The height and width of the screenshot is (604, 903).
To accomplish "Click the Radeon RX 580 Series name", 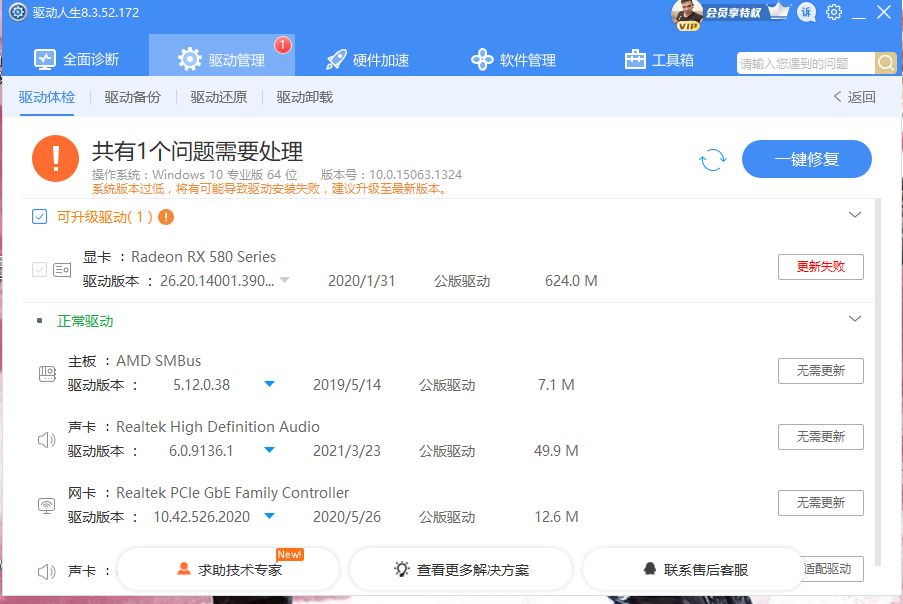I will click(203, 257).
